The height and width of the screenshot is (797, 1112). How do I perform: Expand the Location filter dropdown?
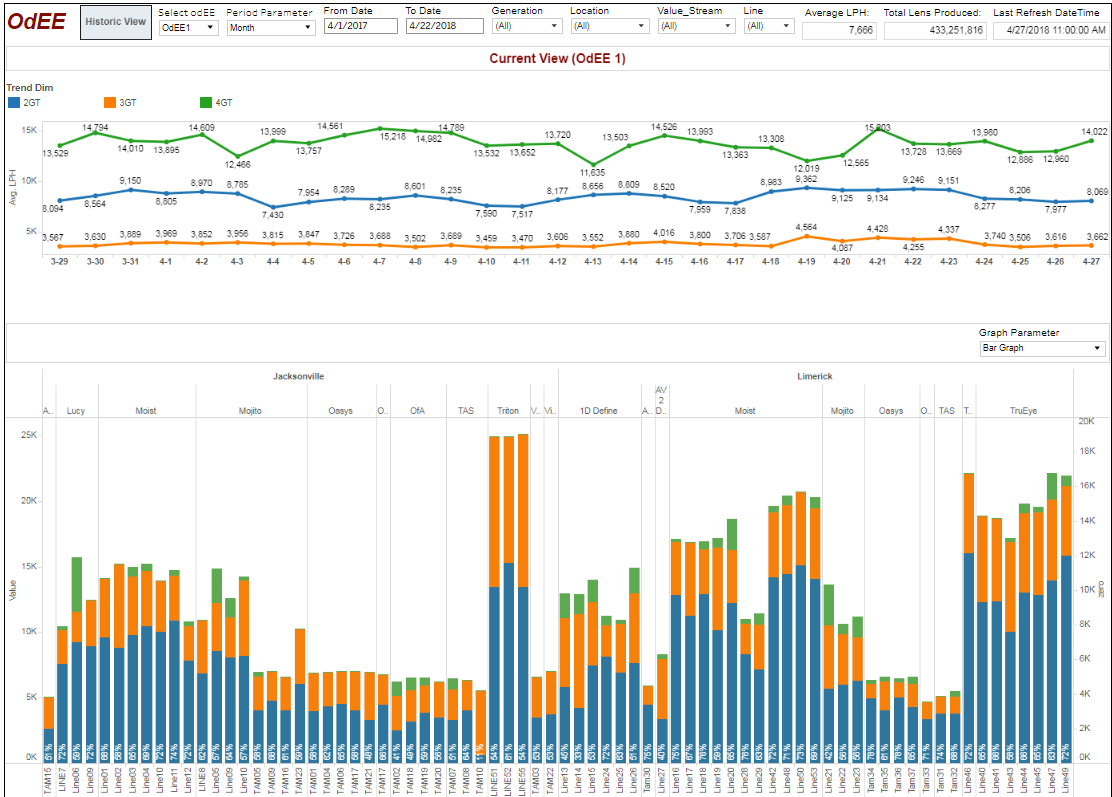tap(610, 26)
